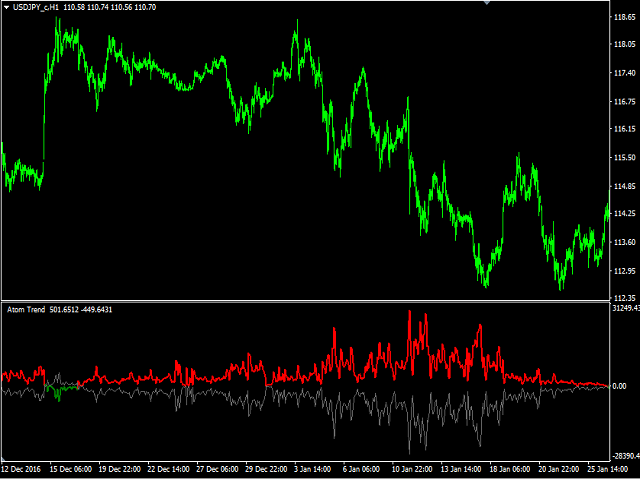Click the Atom Trend values 501.6512 -449.6431
This screenshot has width=640, height=480.
[x=81, y=310]
